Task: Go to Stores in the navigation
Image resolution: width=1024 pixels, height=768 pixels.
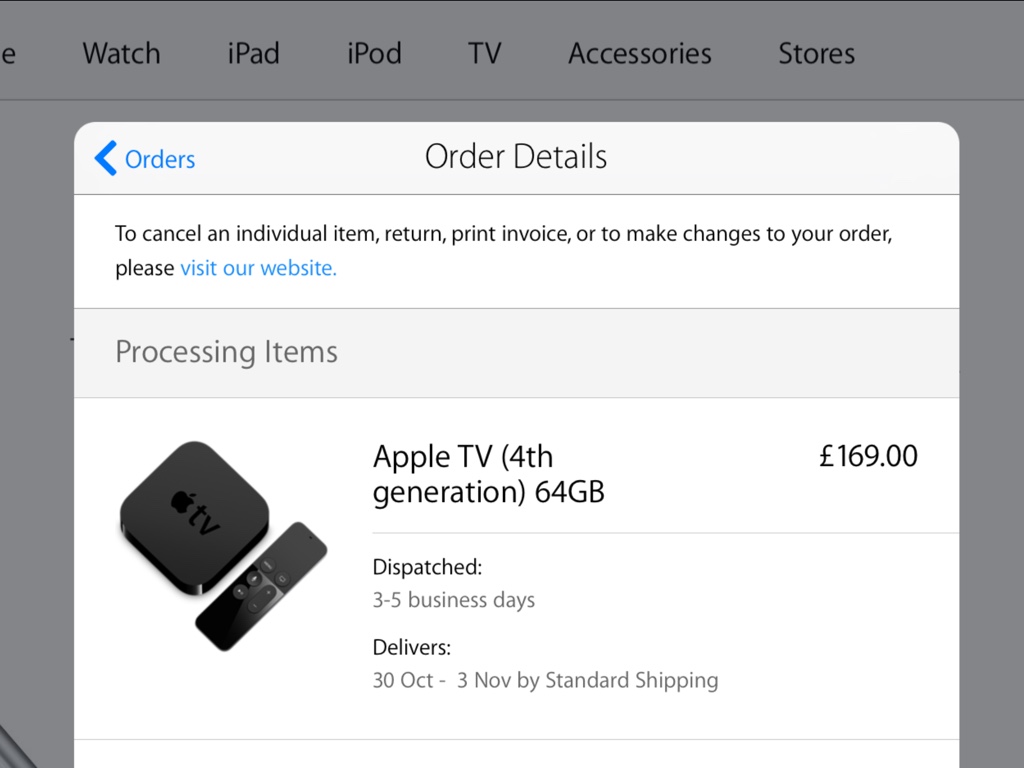Action: (x=816, y=53)
